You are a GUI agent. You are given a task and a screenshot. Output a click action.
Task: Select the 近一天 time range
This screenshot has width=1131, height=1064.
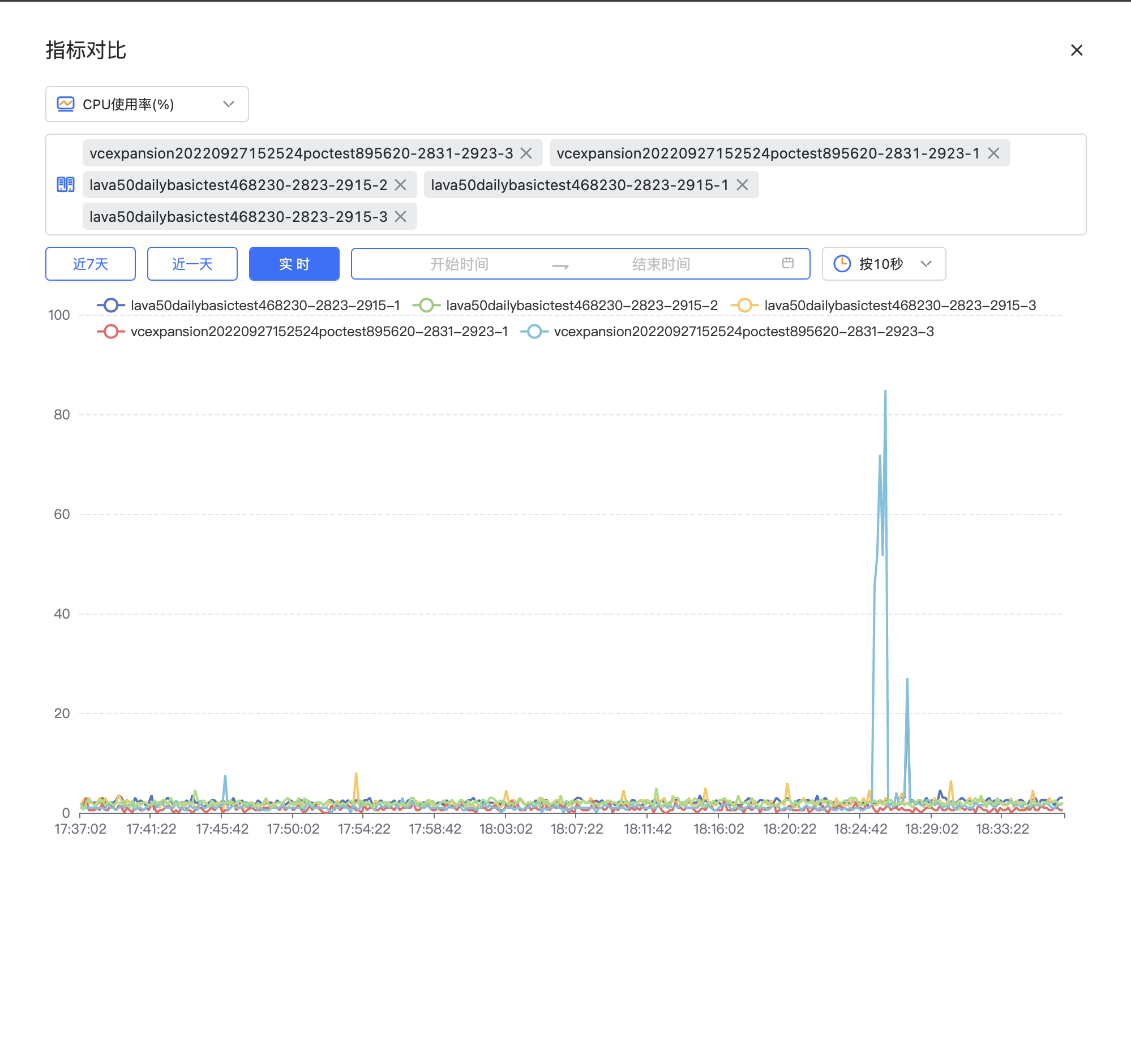tap(192, 264)
